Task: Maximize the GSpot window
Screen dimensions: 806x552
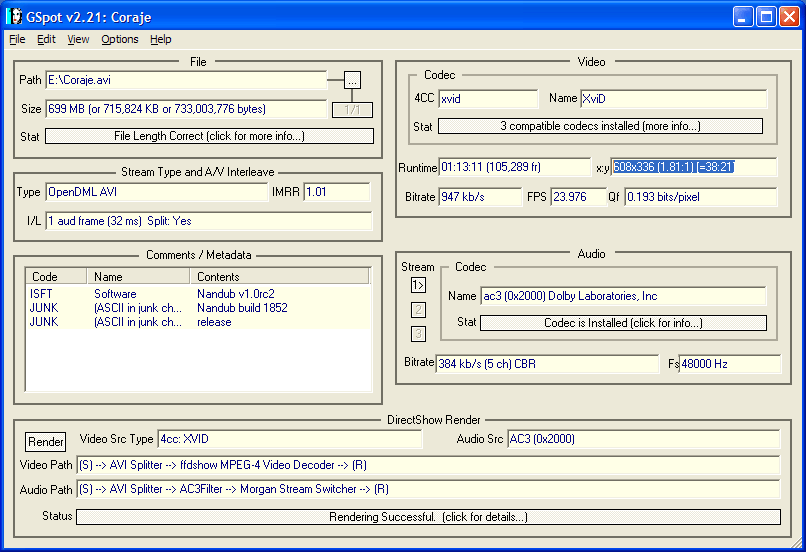Action: coord(766,17)
